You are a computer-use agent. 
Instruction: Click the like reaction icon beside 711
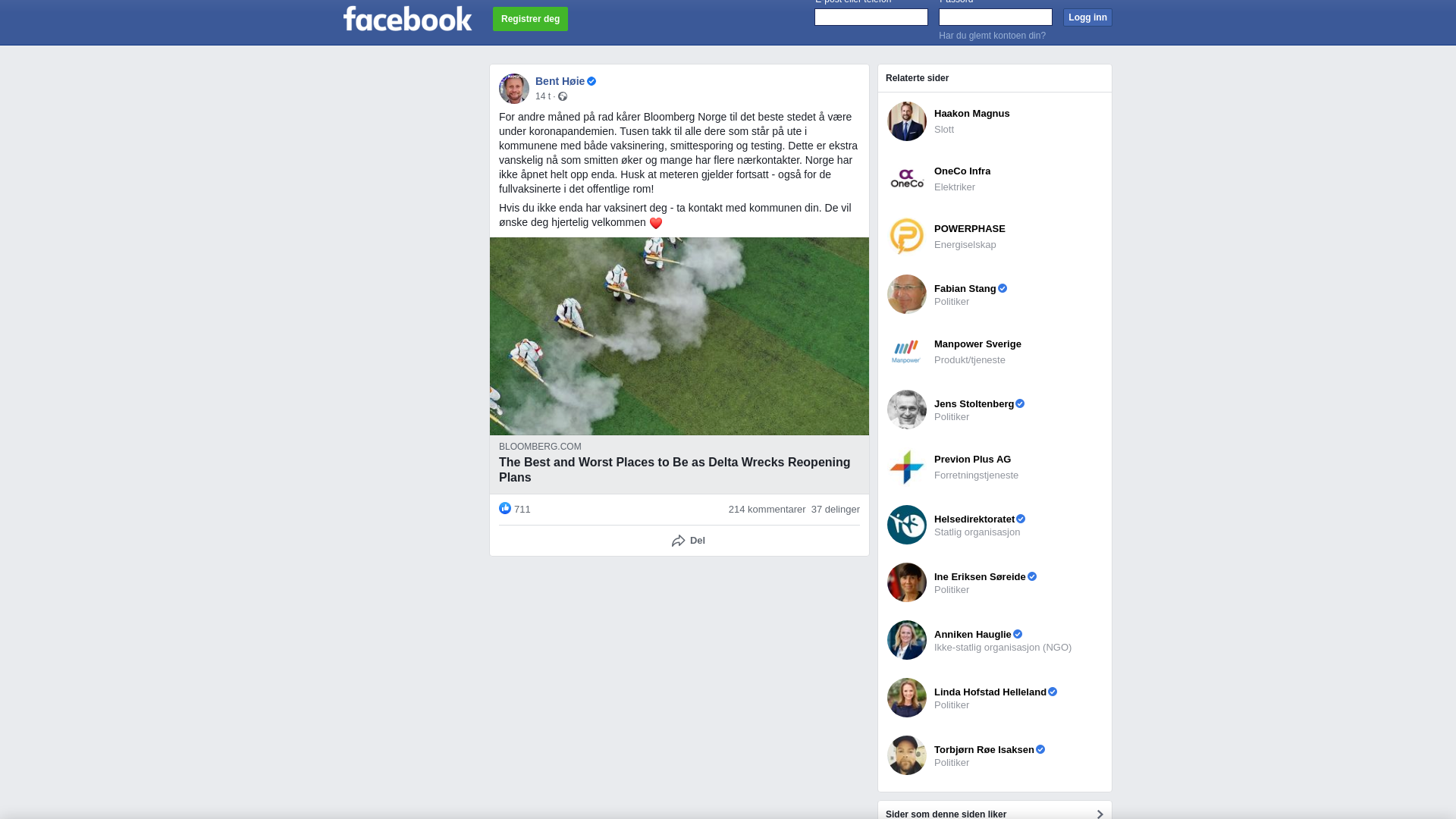[x=505, y=508]
